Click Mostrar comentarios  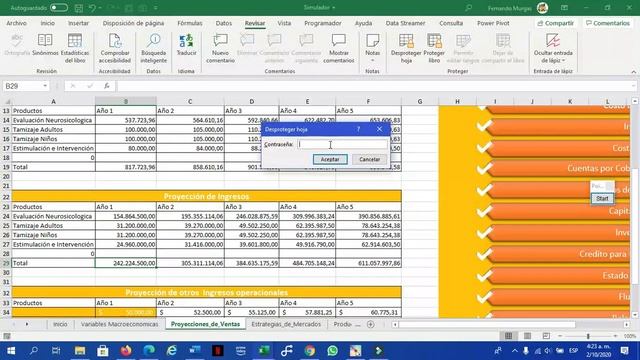338,48
